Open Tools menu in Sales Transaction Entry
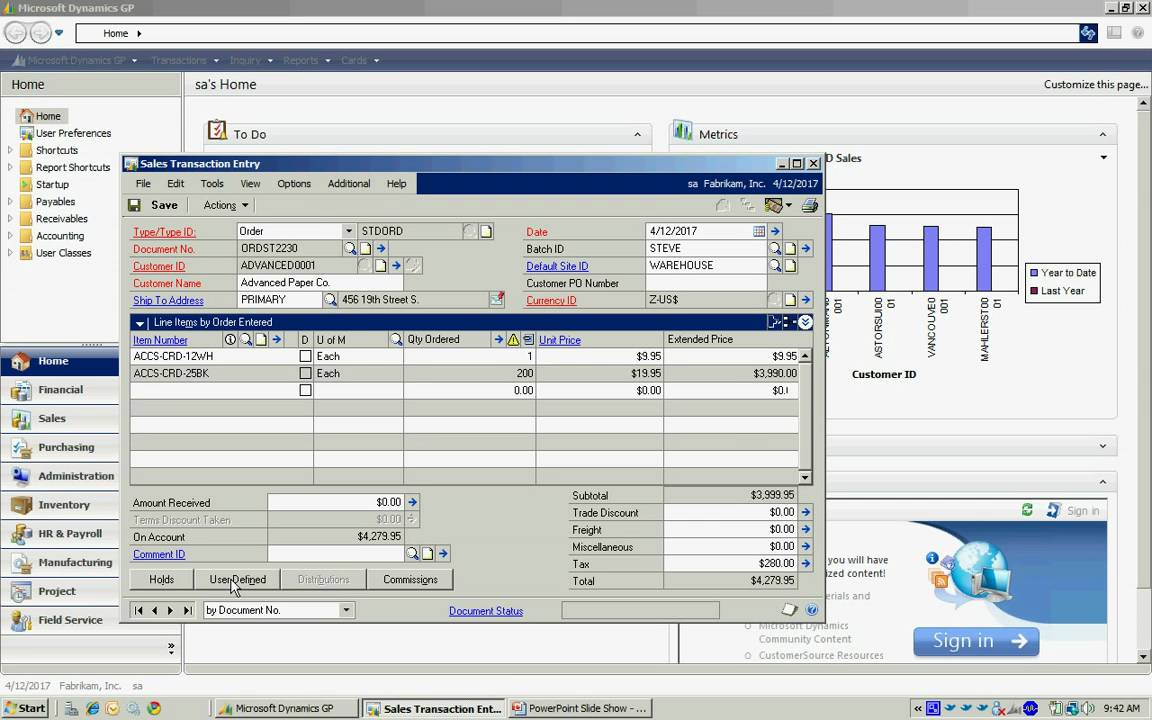Viewport: 1152px width, 720px height. point(212,184)
